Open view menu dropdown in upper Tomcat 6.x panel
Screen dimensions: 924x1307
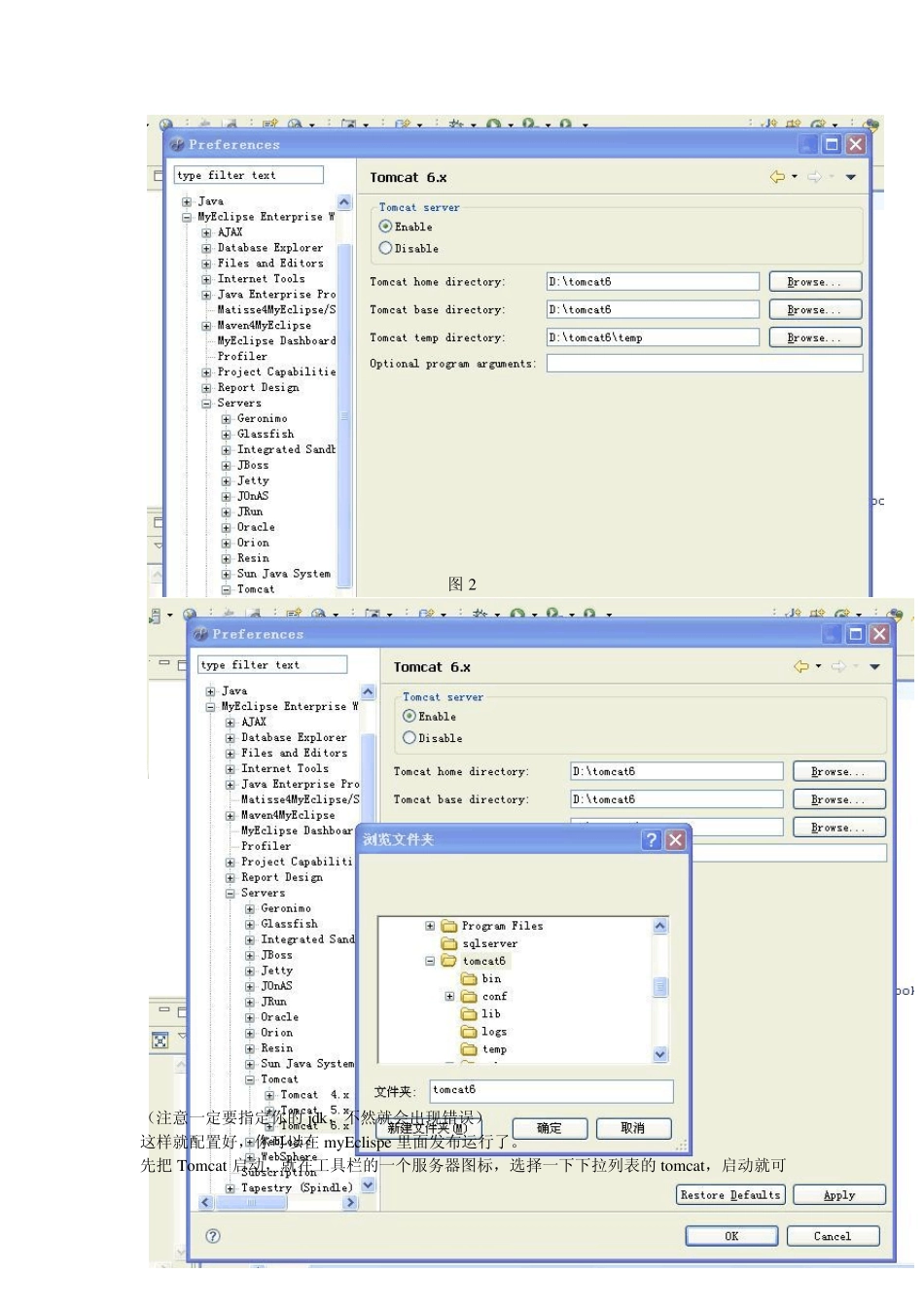coord(851,177)
